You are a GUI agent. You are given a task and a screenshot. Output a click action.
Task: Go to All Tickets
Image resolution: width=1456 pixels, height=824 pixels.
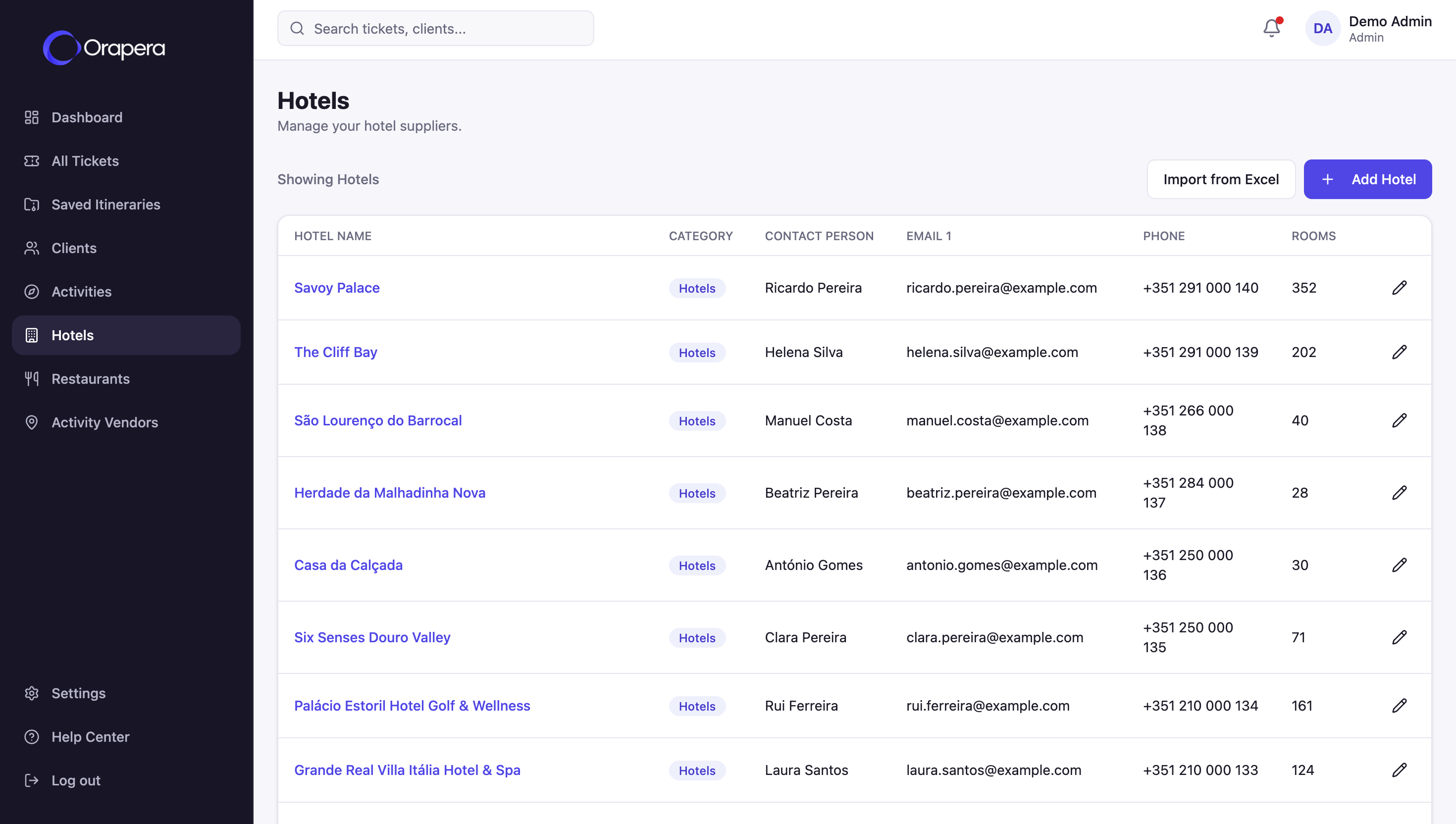click(x=126, y=161)
